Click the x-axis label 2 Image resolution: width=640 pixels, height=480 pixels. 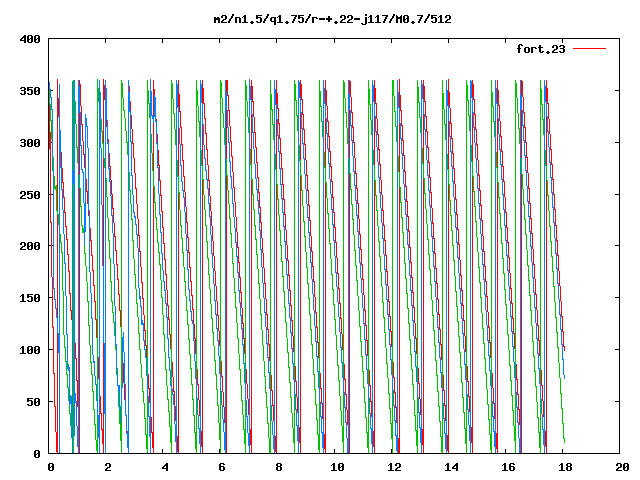[x=108, y=467]
